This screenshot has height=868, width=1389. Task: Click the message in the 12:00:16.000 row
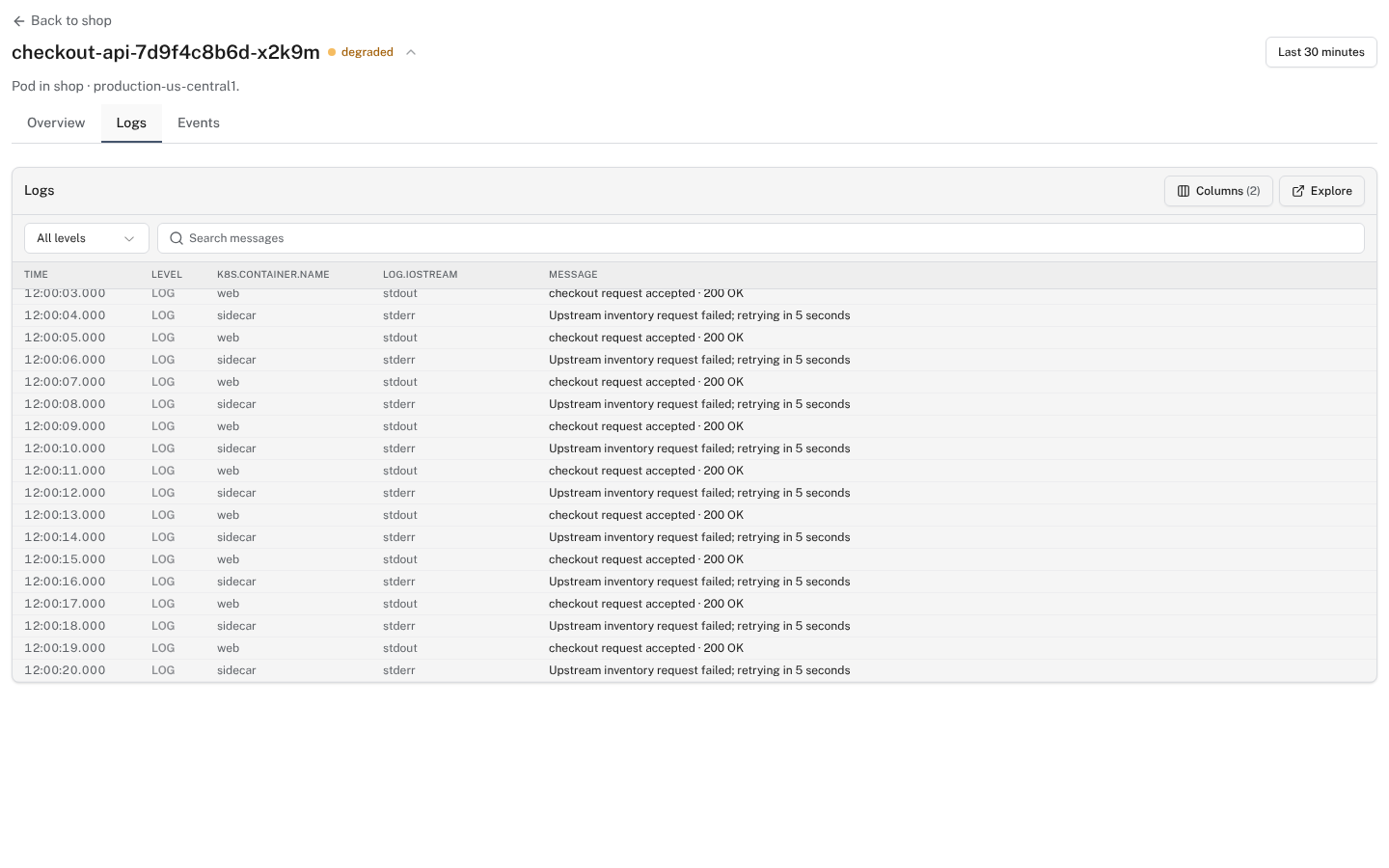(699, 582)
